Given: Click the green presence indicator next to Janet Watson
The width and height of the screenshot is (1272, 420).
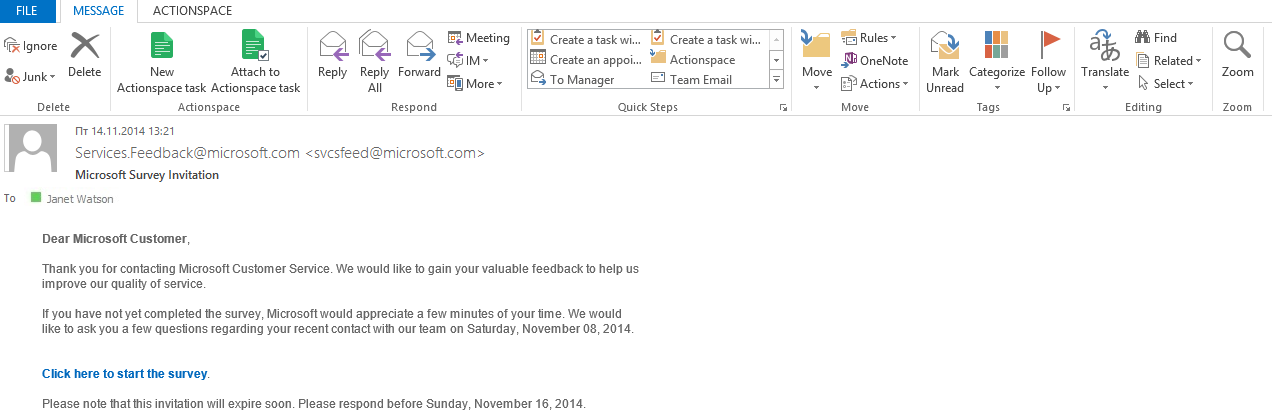Looking at the screenshot, I should (36, 198).
